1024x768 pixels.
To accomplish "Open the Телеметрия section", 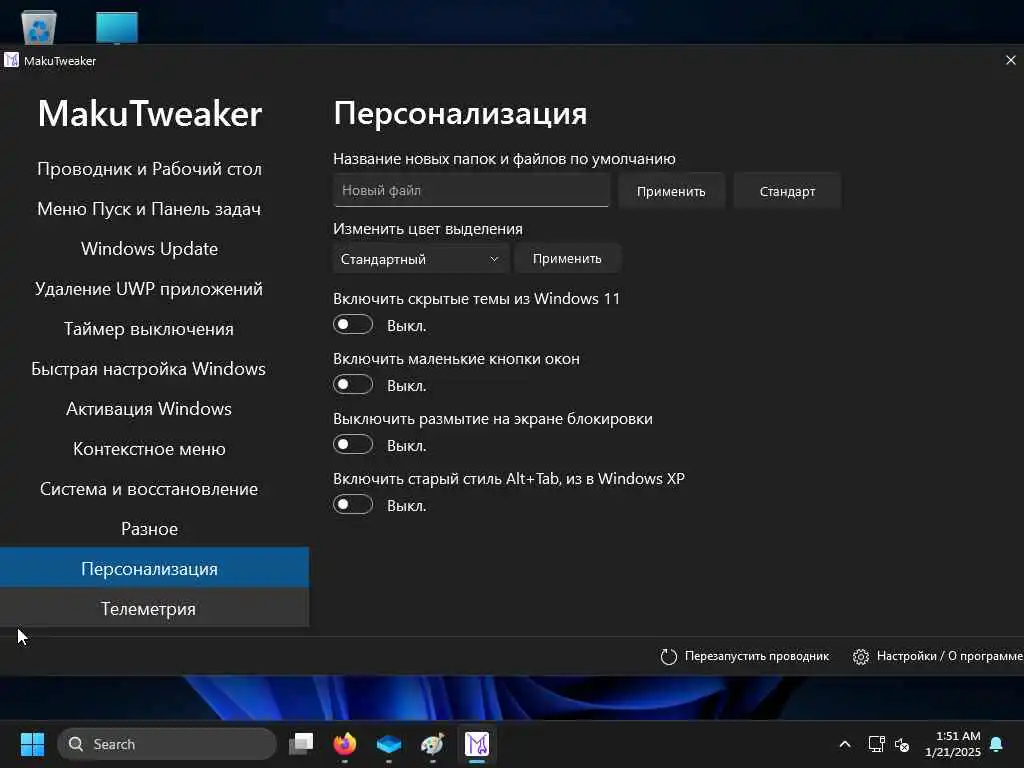I will click(154, 608).
